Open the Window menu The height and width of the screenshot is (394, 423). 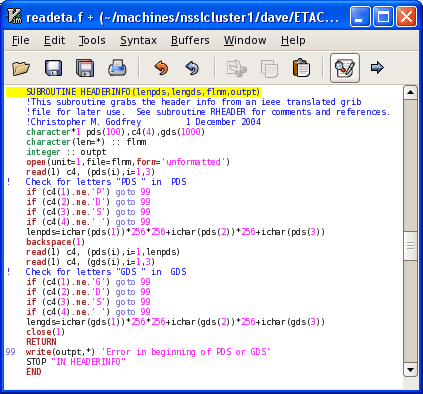pos(245,40)
